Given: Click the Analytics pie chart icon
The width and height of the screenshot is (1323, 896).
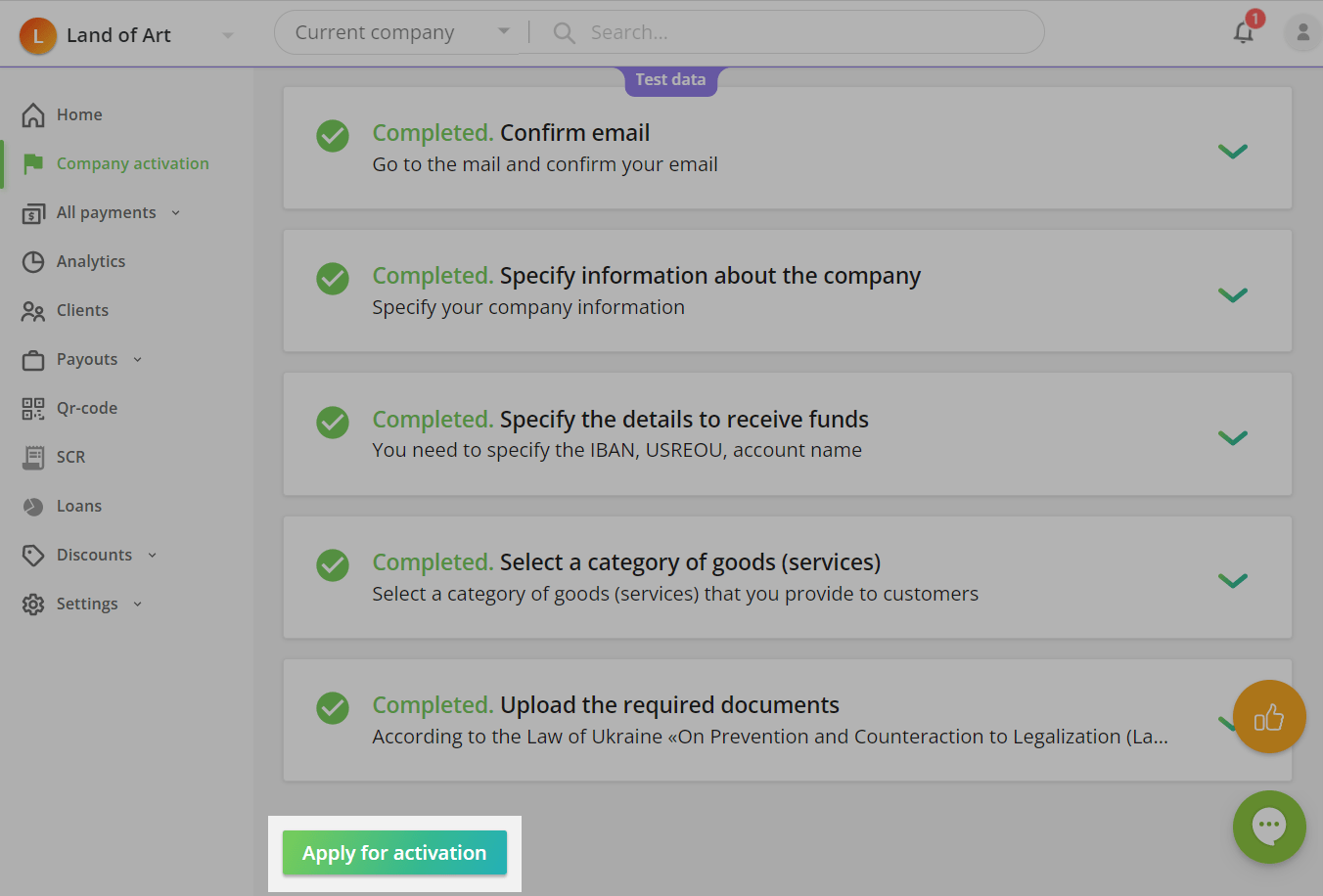Looking at the screenshot, I should click(33, 262).
